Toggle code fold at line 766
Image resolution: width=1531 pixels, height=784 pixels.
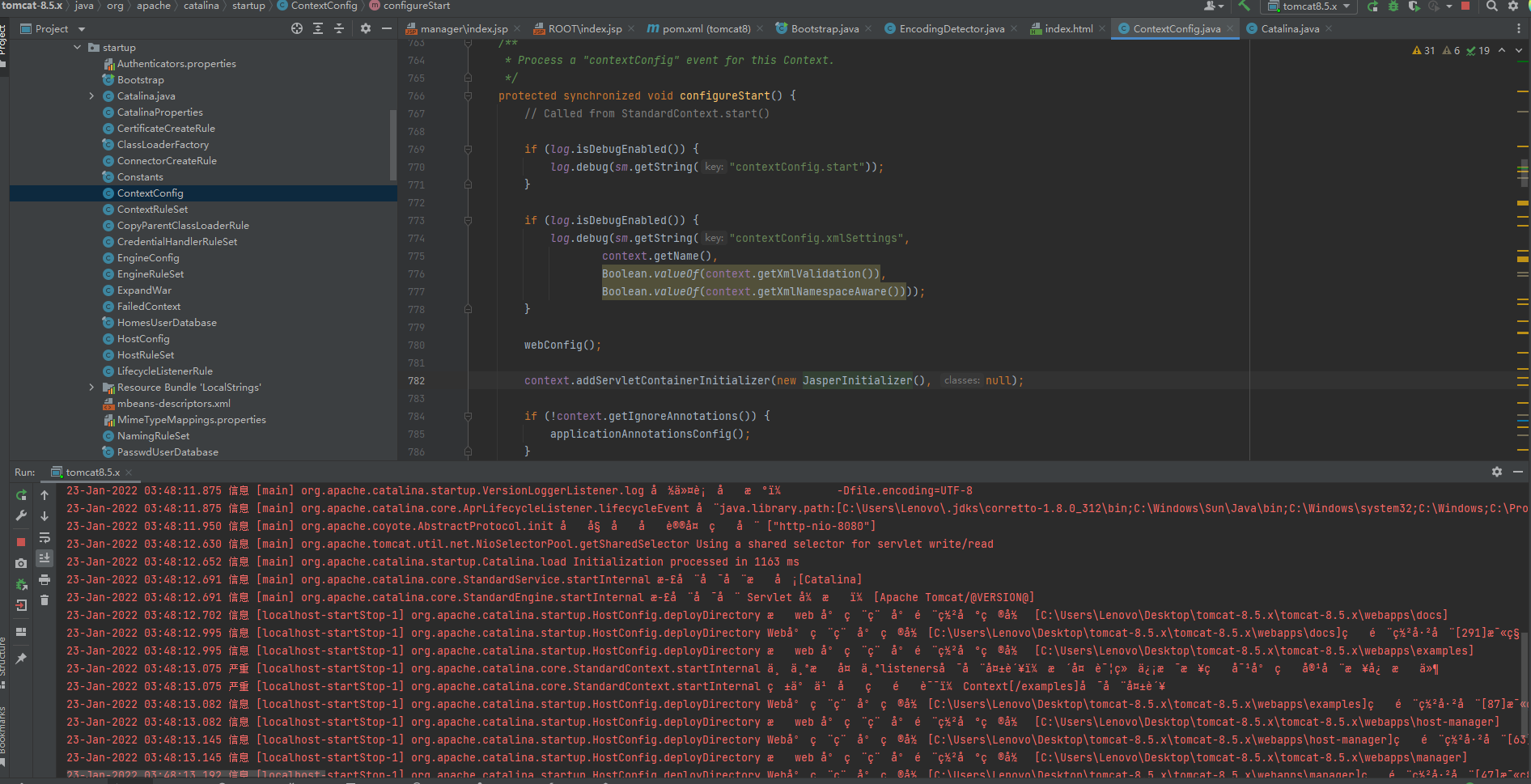coord(468,95)
